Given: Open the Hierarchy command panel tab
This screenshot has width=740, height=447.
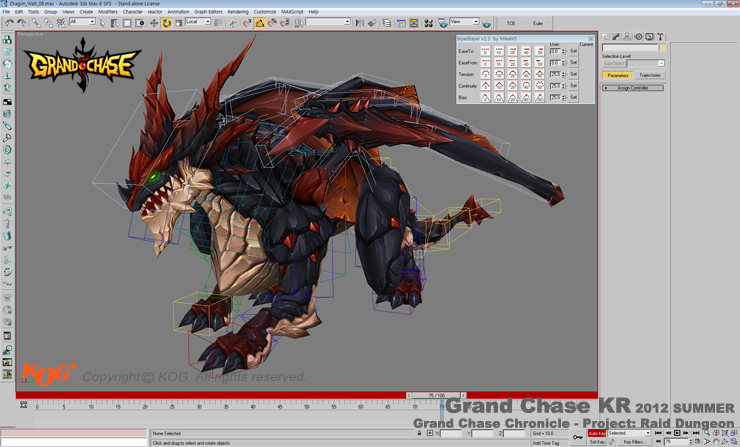Looking at the screenshot, I should (627, 37).
